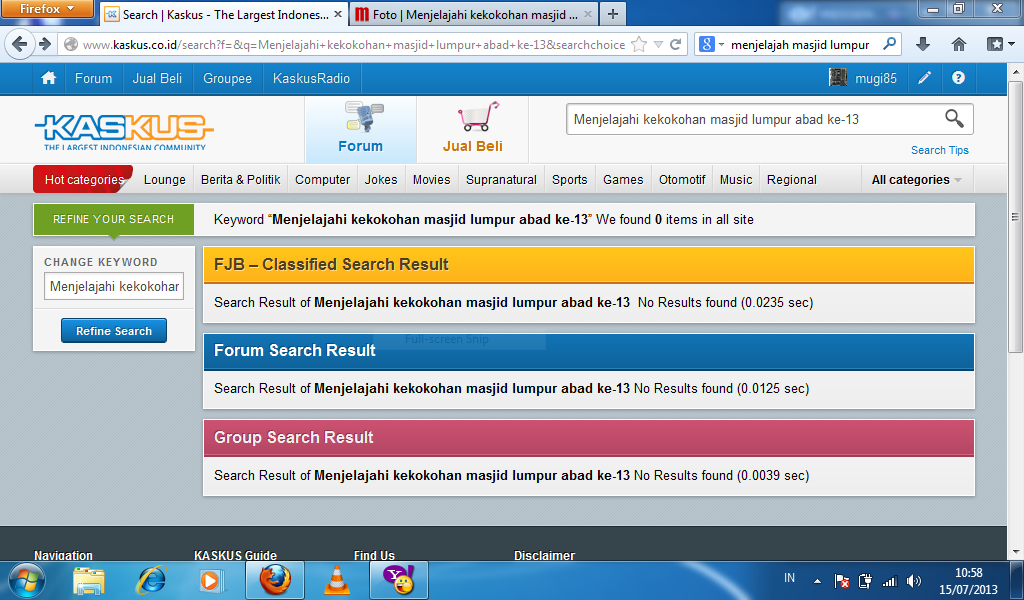
Task: Open Forum in the top blue menu
Action: click(x=93, y=78)
